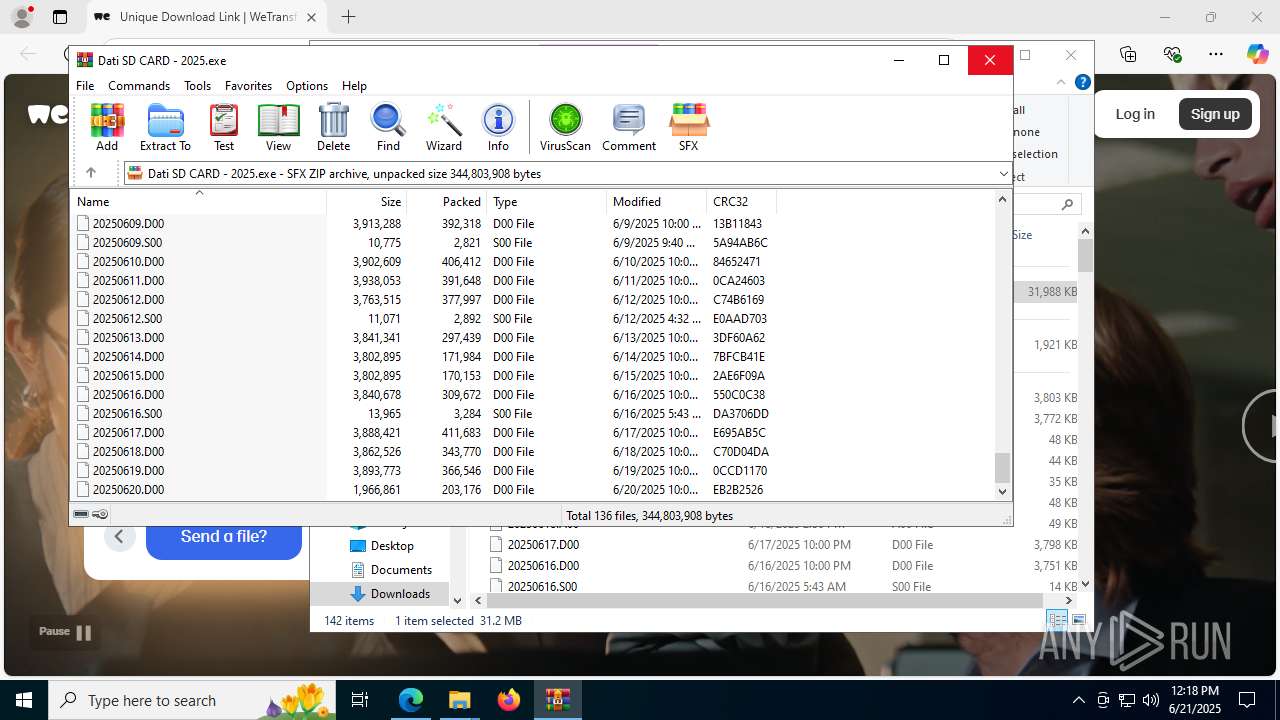Start VirusScan on the archive

[565, 127]
